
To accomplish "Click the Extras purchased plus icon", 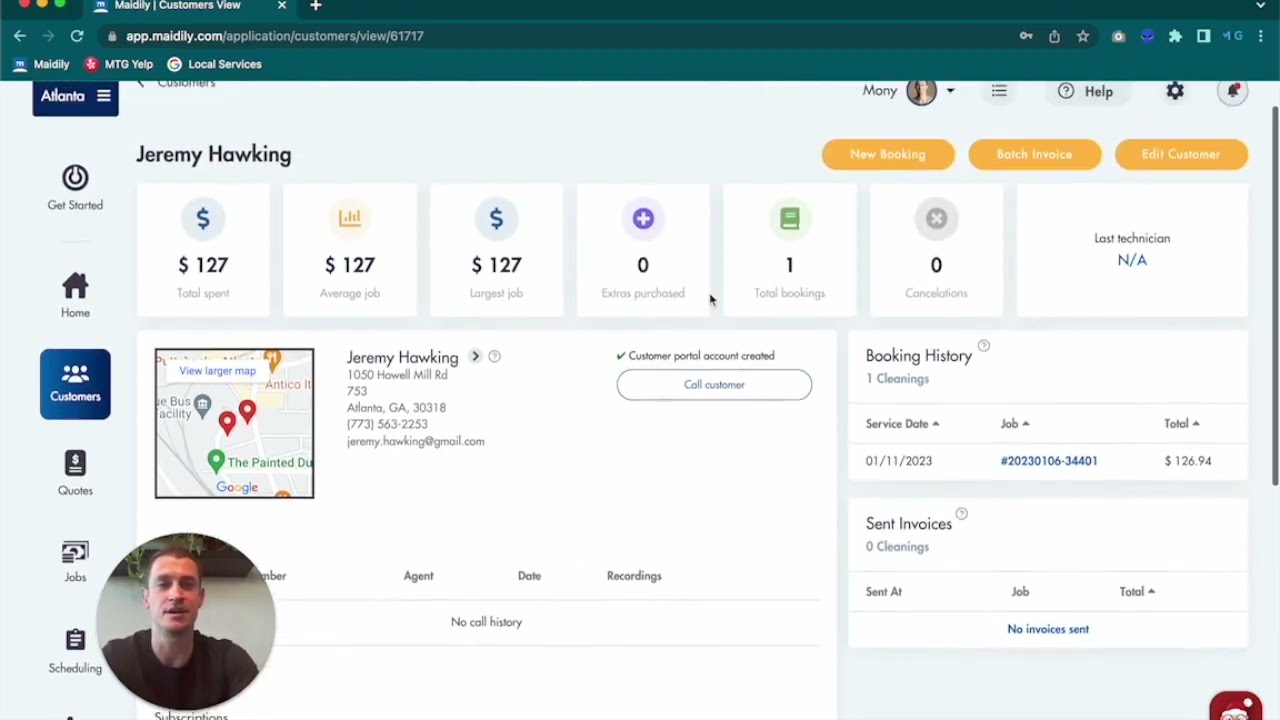I will 643,219.
